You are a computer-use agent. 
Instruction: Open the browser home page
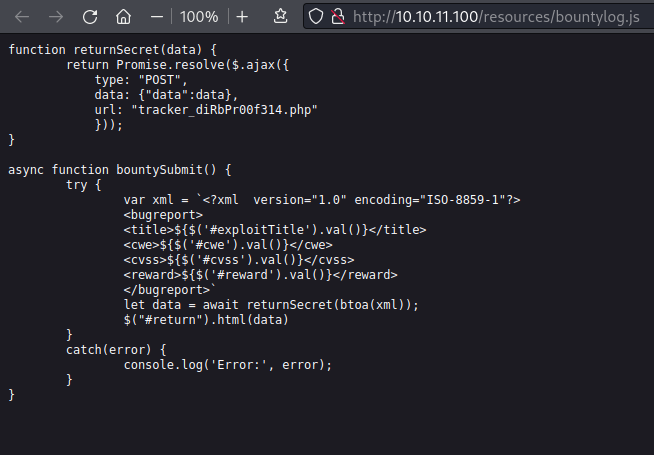coord(123,17)
